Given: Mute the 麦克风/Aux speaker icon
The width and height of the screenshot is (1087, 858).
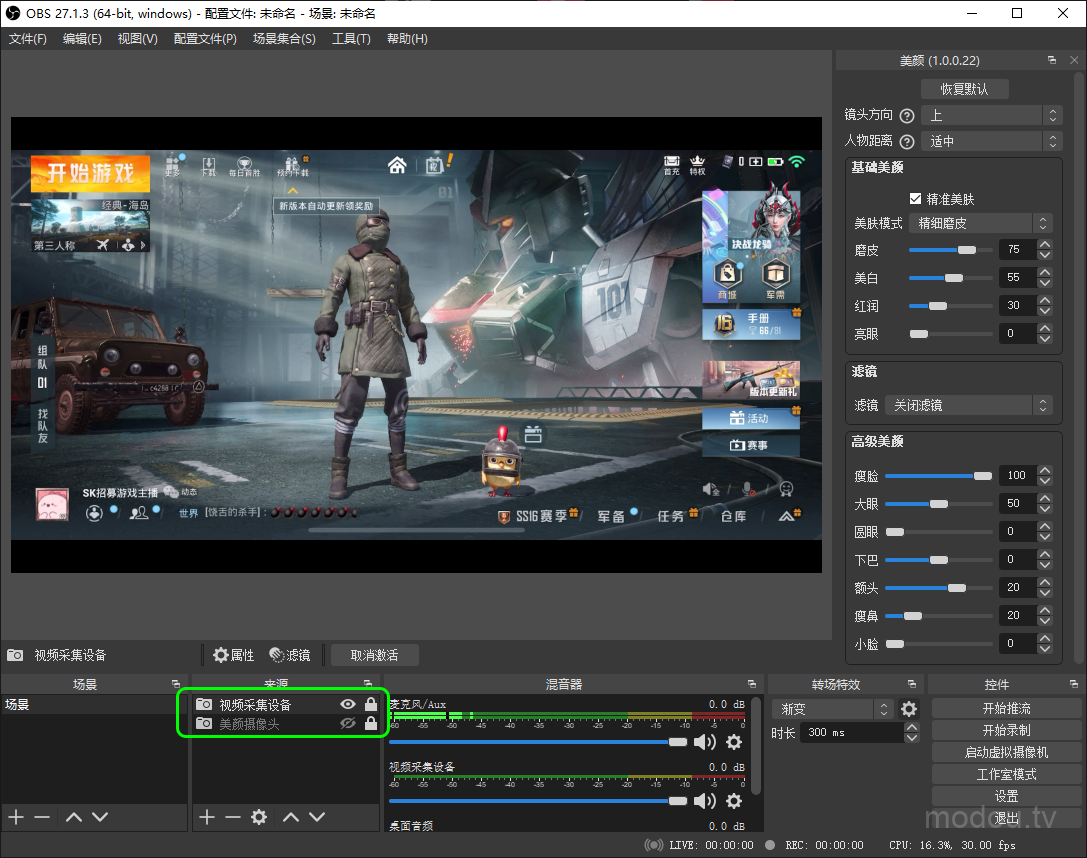Looking at the screenshot, I should coord(705,742).
